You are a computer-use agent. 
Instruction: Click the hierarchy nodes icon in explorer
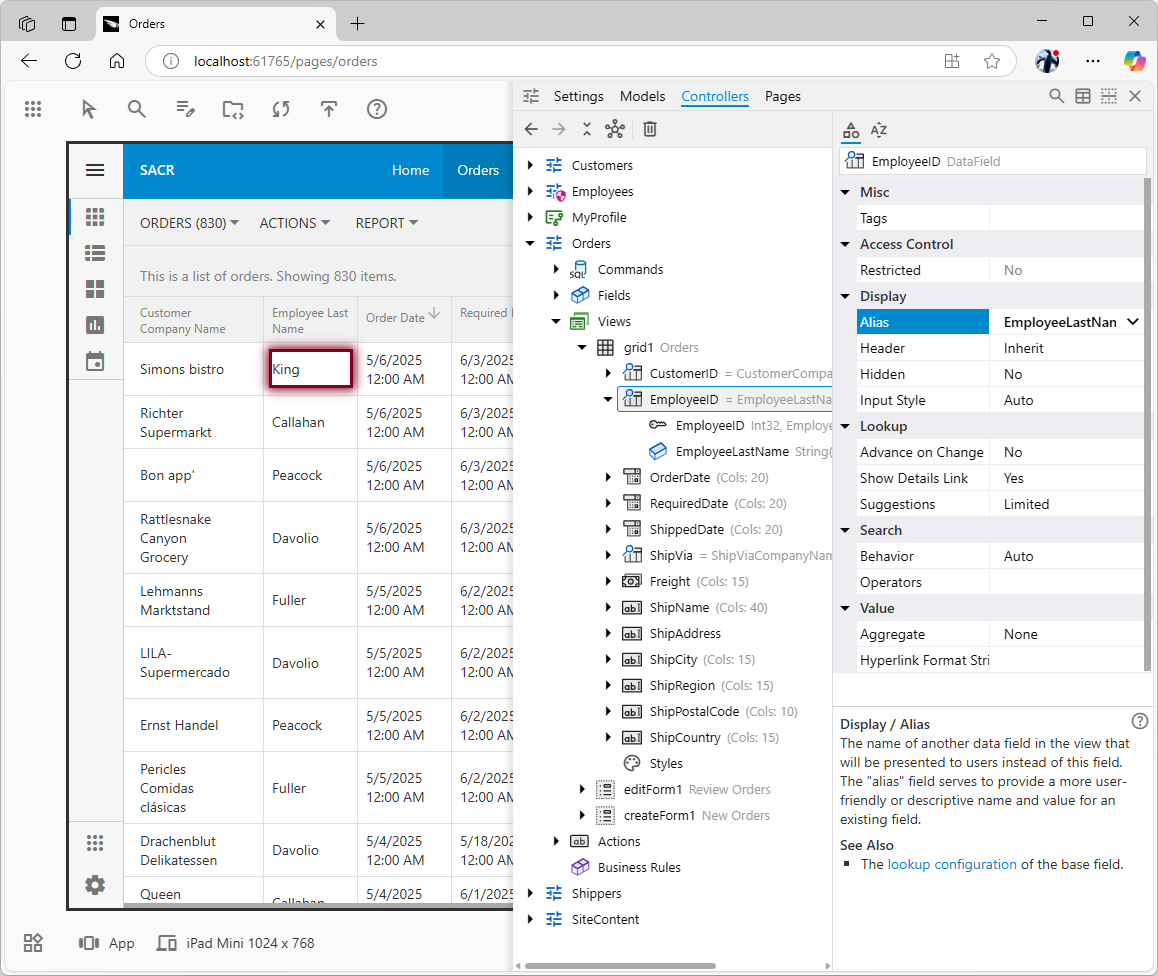[614, 129]
